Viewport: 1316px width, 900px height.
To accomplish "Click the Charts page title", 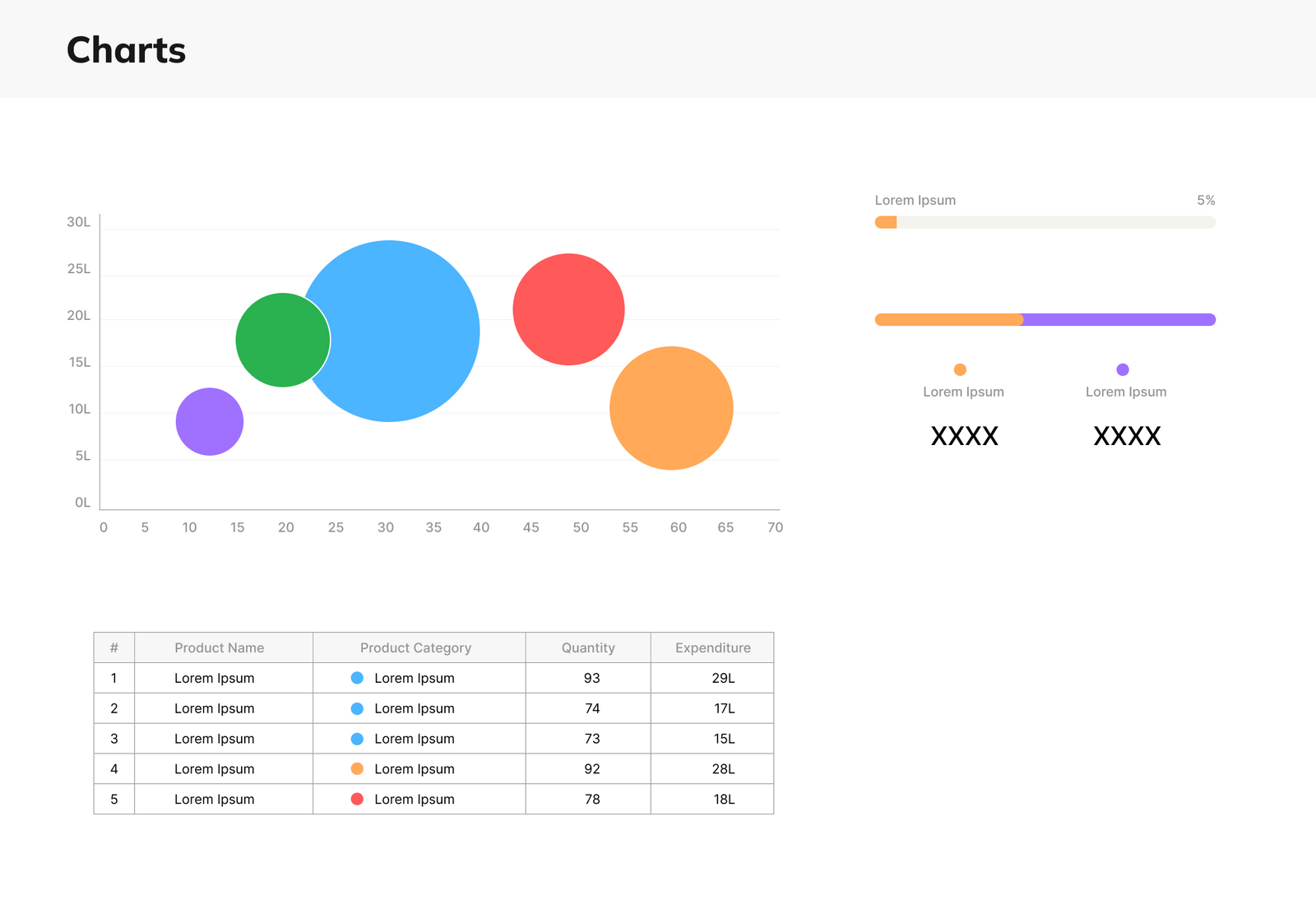I will point(126,50).
